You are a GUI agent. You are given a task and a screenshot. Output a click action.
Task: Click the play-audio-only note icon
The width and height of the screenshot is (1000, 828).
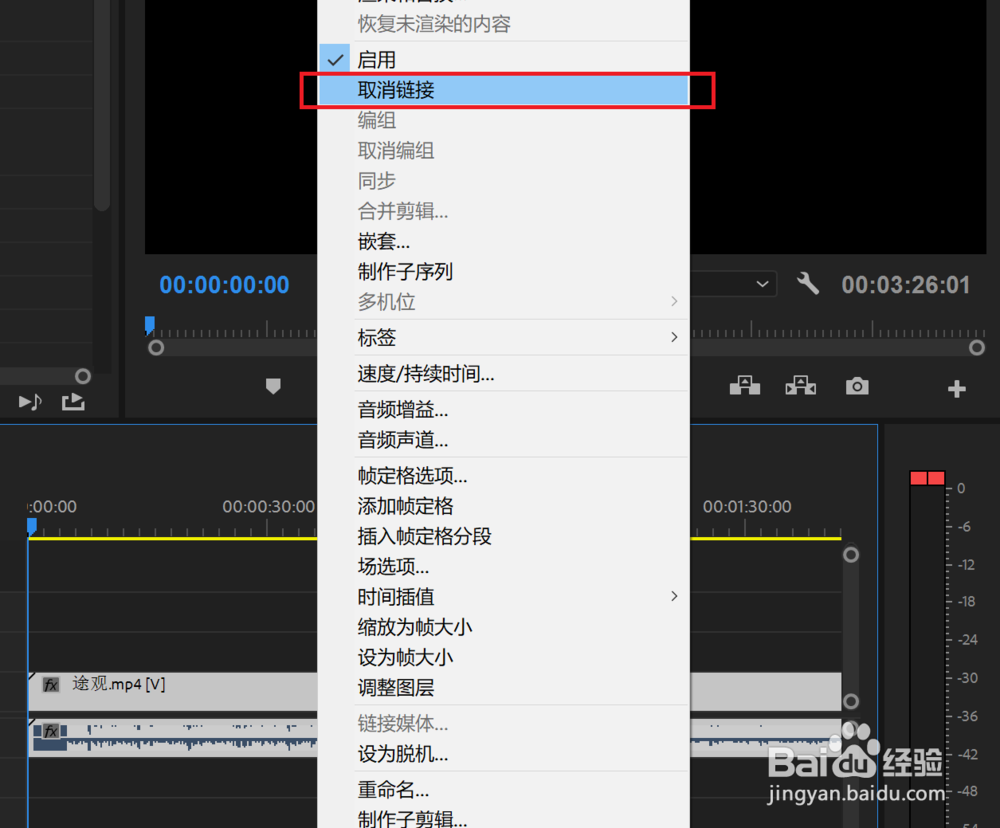tap(29, 401)
